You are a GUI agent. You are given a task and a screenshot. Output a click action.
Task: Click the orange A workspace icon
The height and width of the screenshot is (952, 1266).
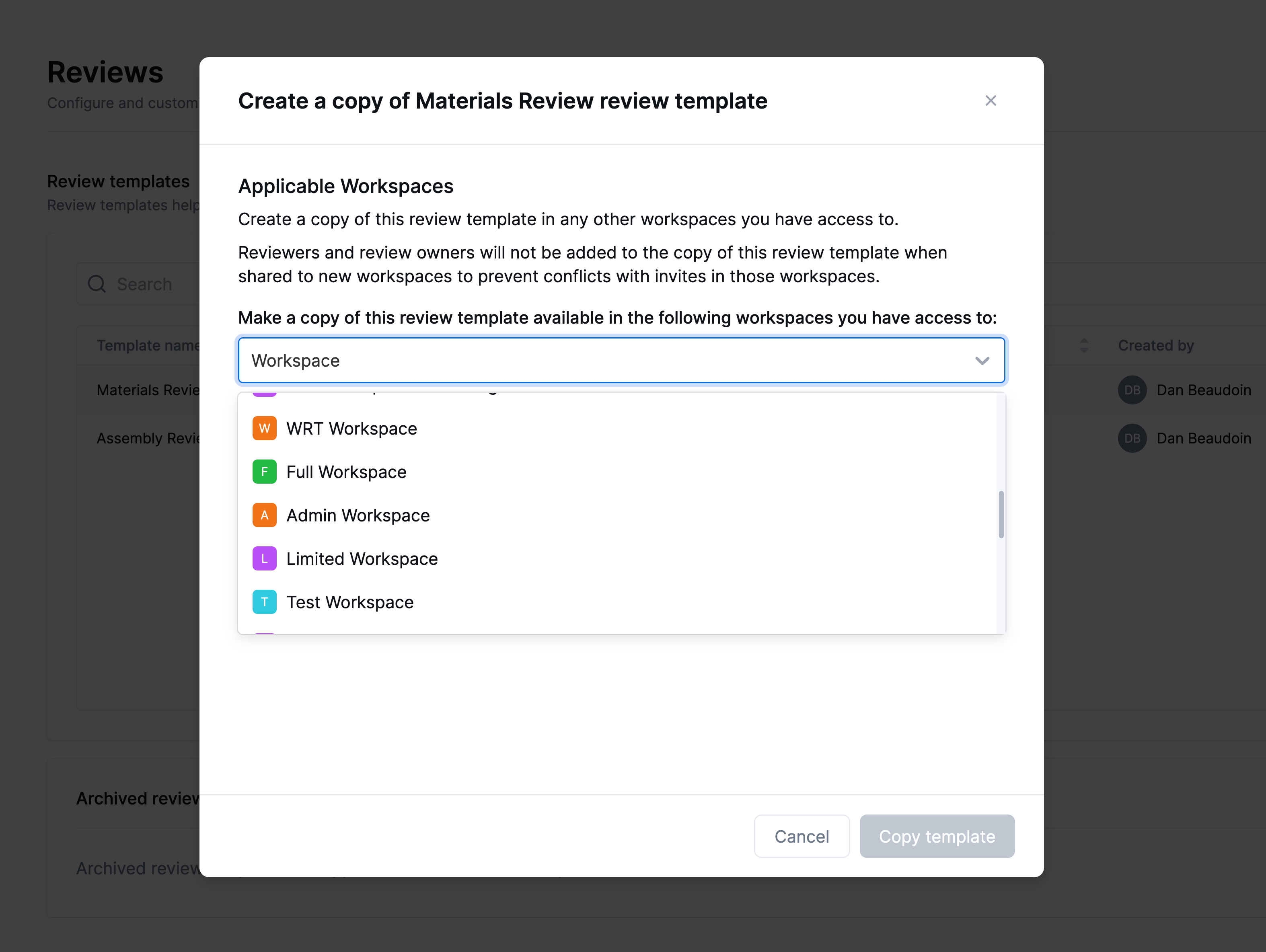pyautogui.click(x=264, y=515)
